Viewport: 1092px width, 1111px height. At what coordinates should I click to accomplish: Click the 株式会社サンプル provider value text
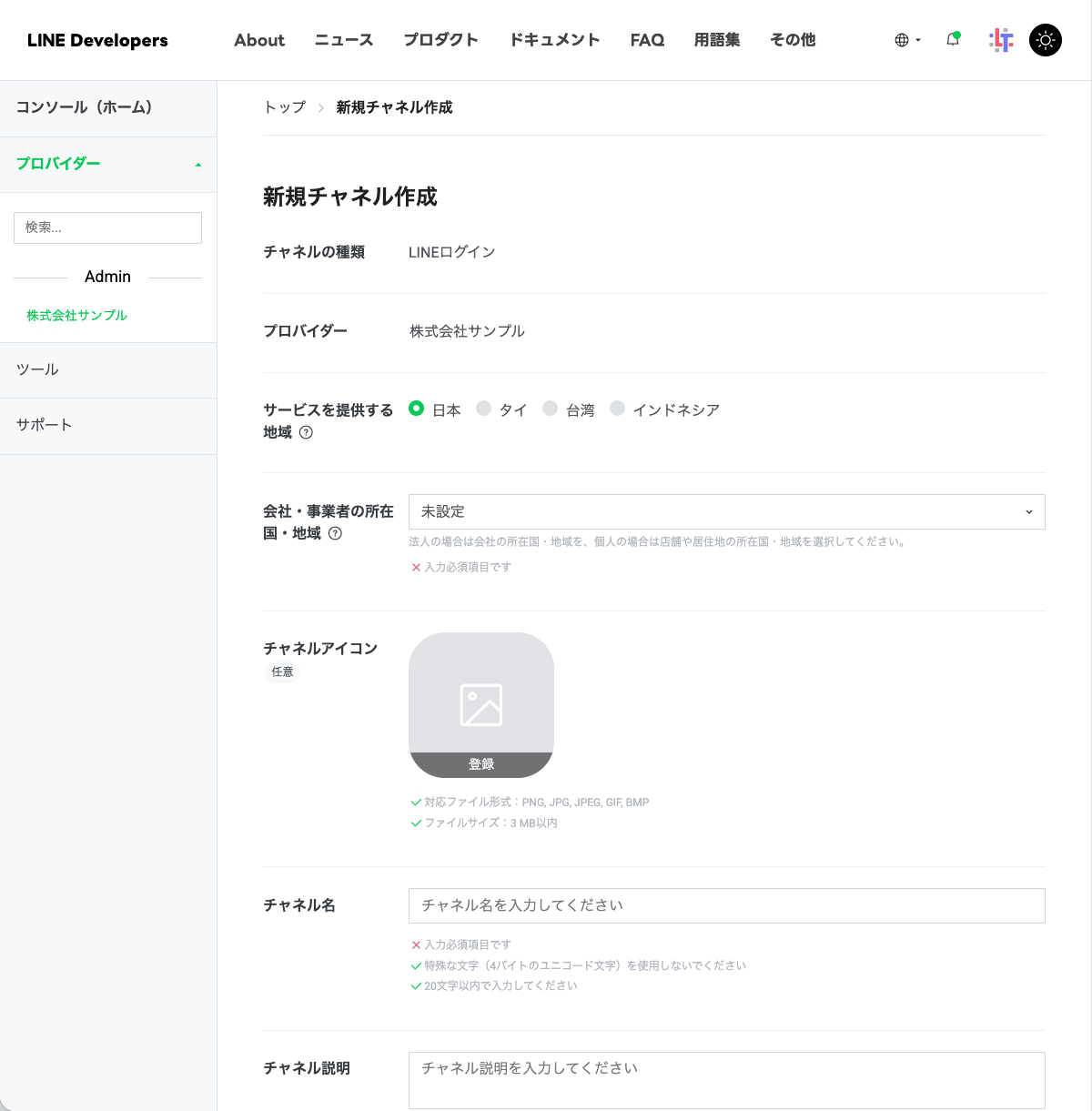[467, 331]
